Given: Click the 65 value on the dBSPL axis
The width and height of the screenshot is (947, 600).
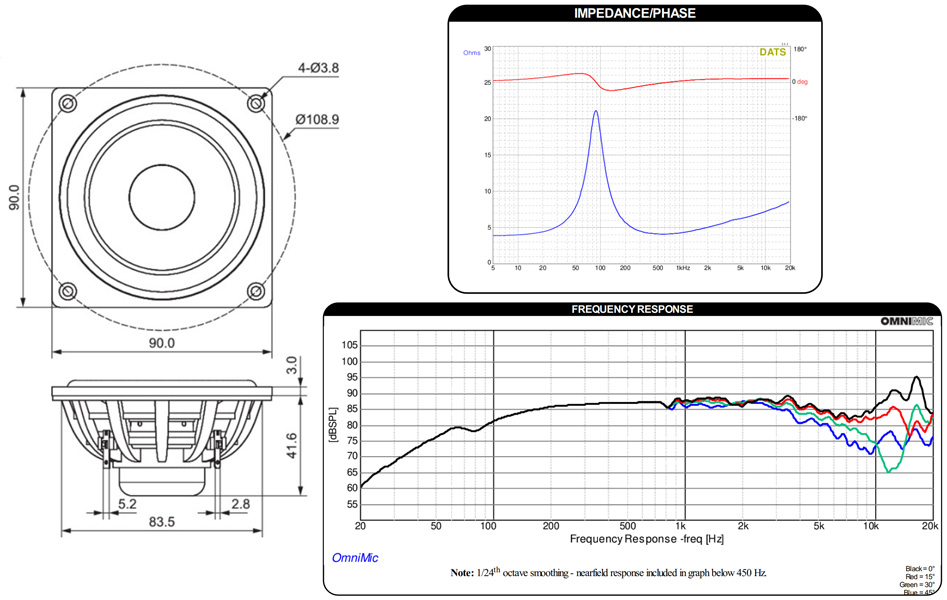Looking at the screenshot, I should click(350, 473).
